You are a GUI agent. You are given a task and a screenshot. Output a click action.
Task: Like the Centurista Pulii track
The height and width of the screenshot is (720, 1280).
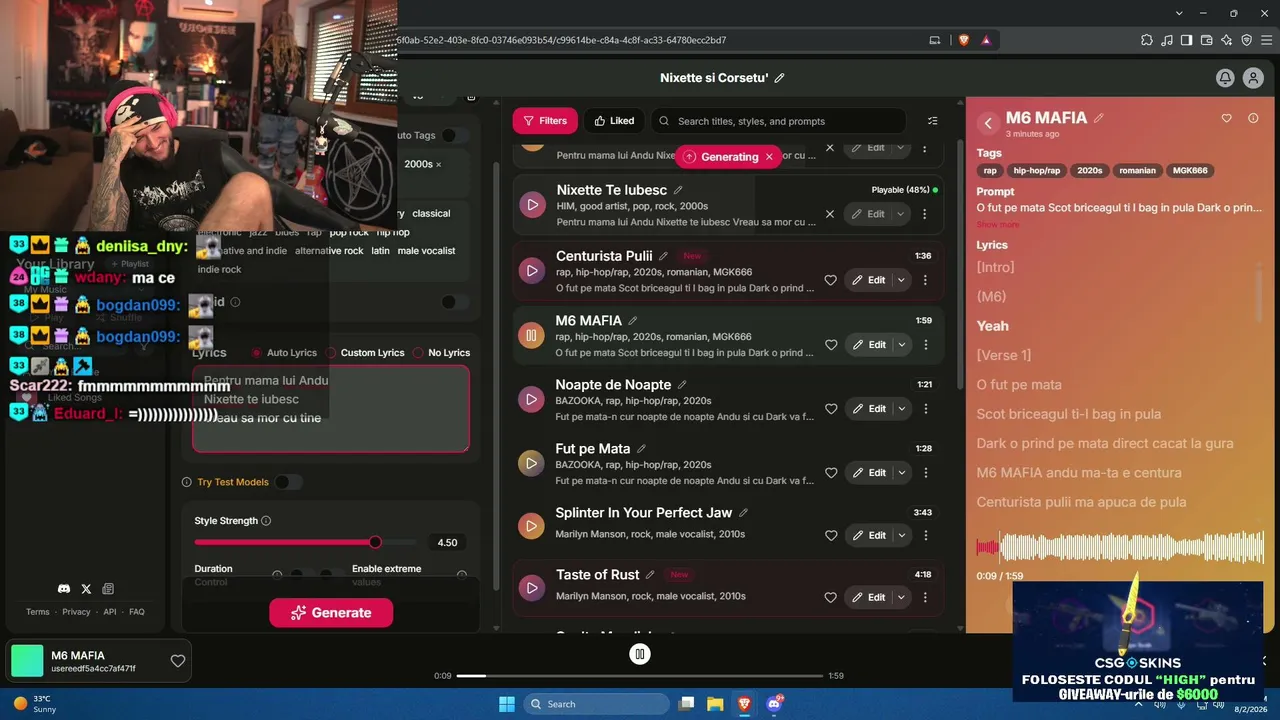(x=830, y=281)
